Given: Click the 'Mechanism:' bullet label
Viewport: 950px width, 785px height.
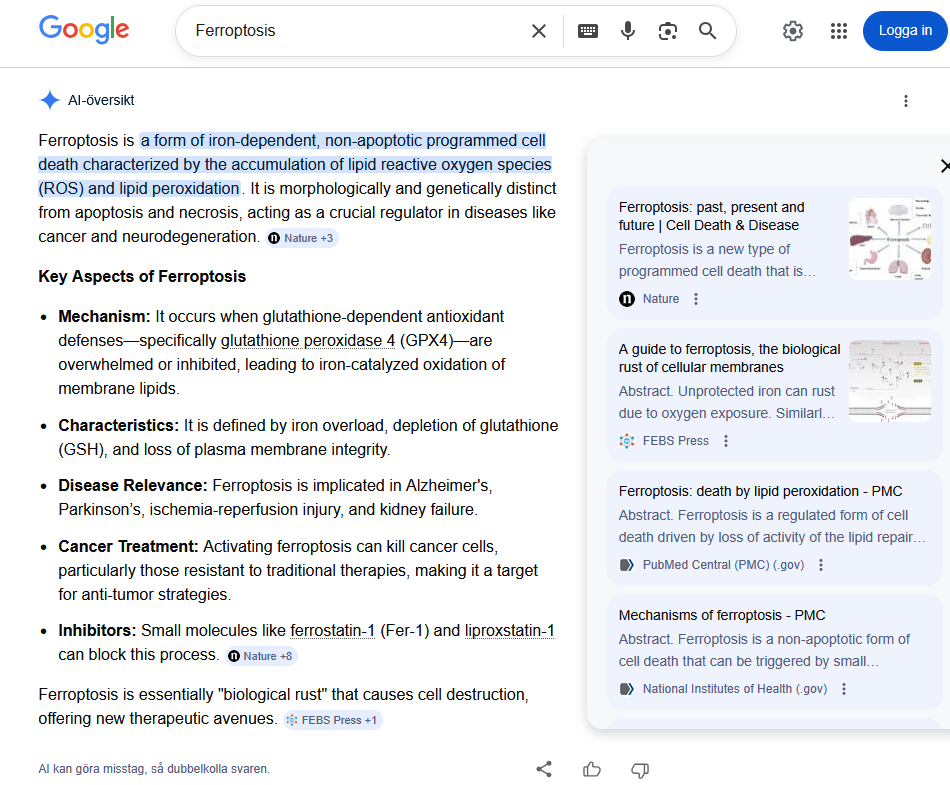Looking at the screenshot, I should click(104, 316).
